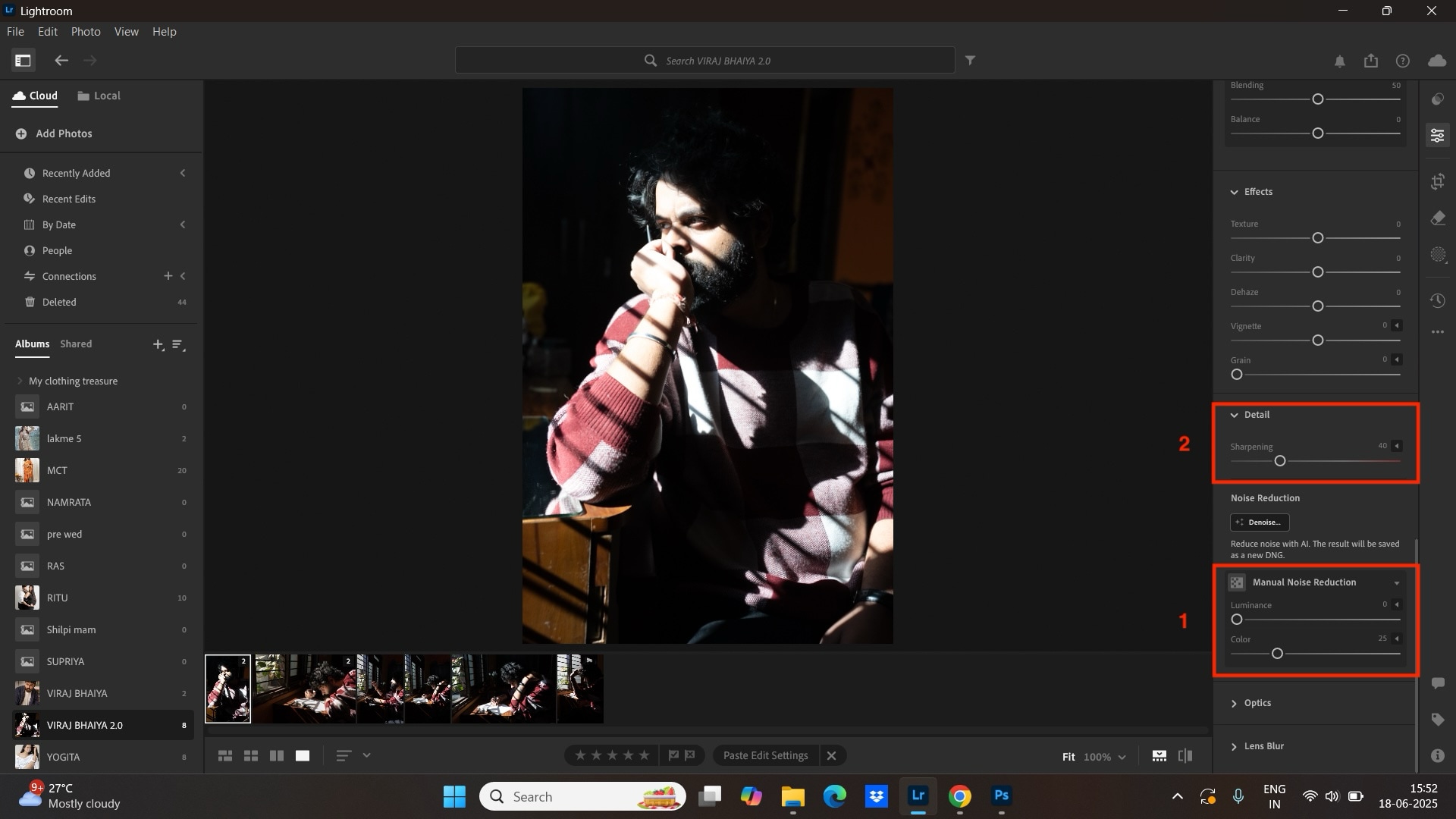Collapse Manual Noise Reduction dropdown arrow
This screenshot has height=819, width=1456.
click(x=1397, y=583)
